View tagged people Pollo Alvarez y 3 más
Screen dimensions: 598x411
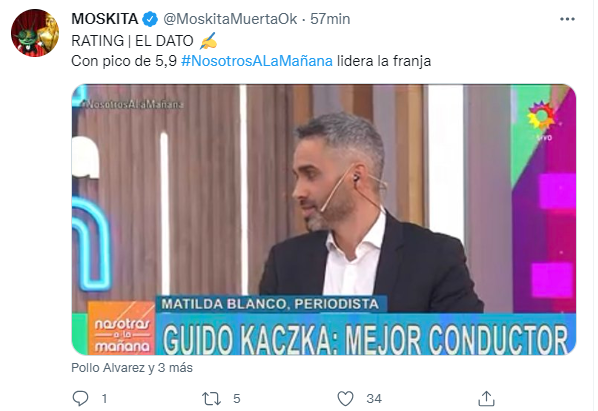pos(132,368)
